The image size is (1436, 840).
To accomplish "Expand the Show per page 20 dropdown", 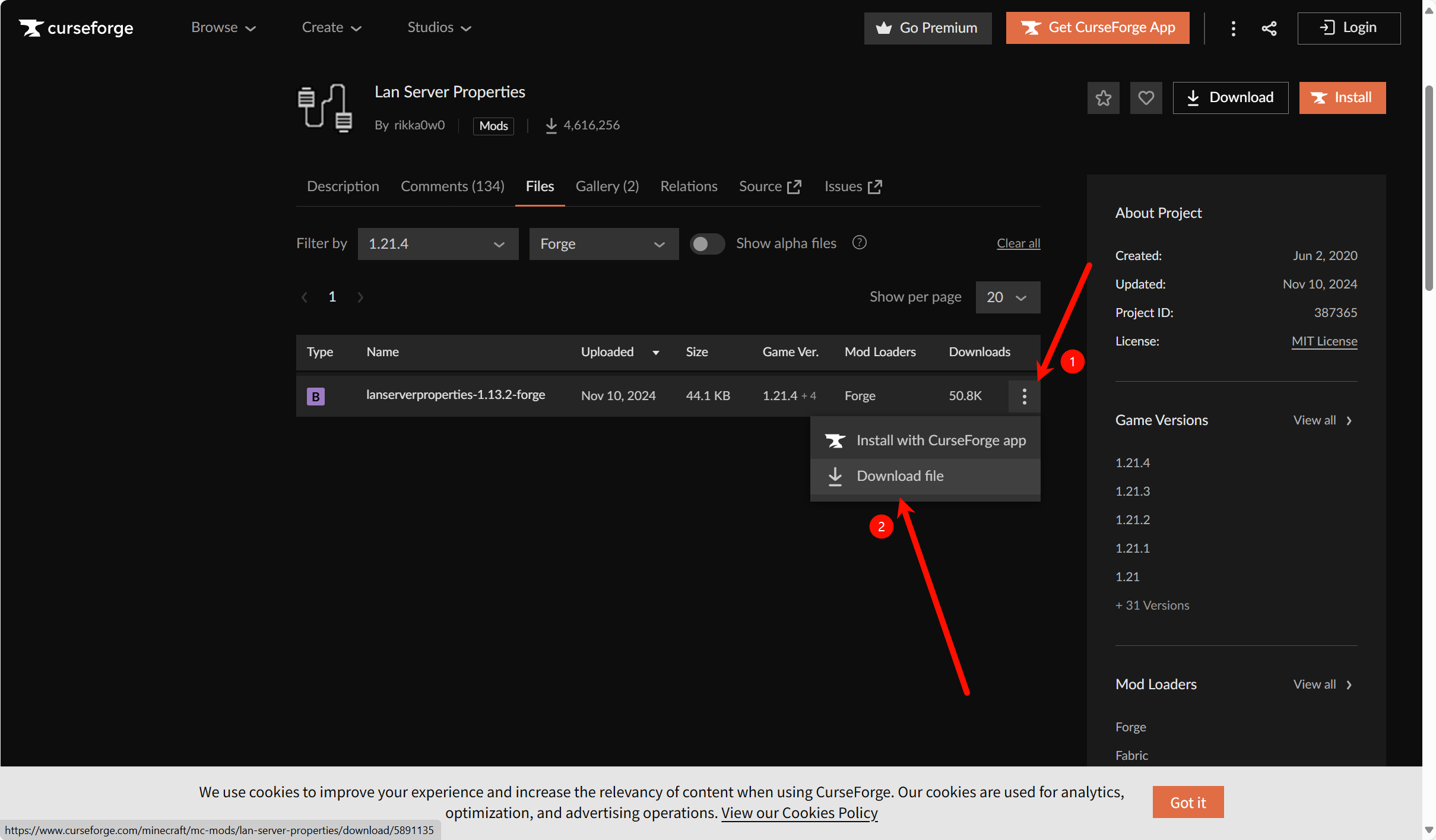I will (x=1007, y=297).
